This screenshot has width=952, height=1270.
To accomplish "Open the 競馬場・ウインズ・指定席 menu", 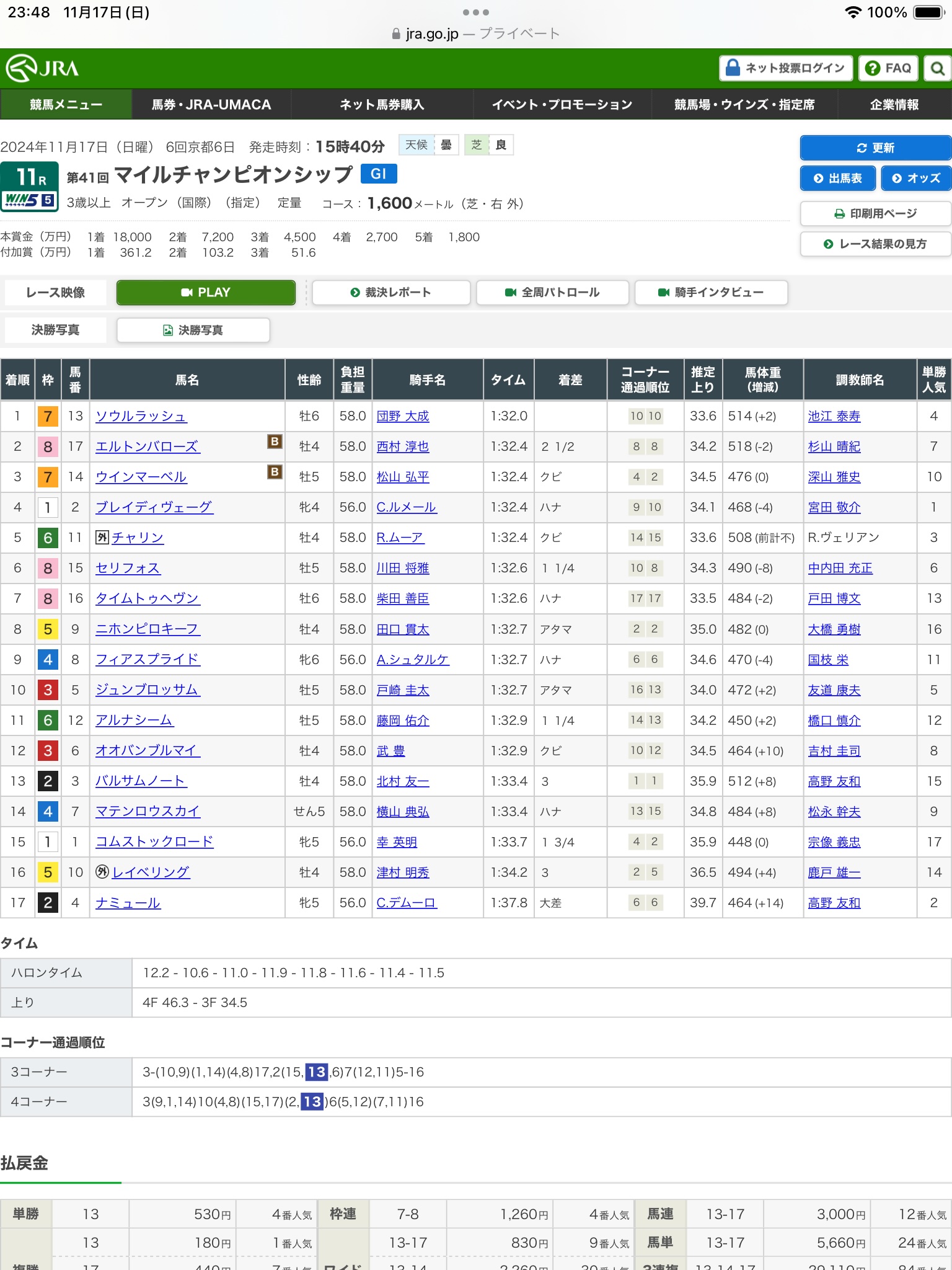I will [x=744, y=104].
